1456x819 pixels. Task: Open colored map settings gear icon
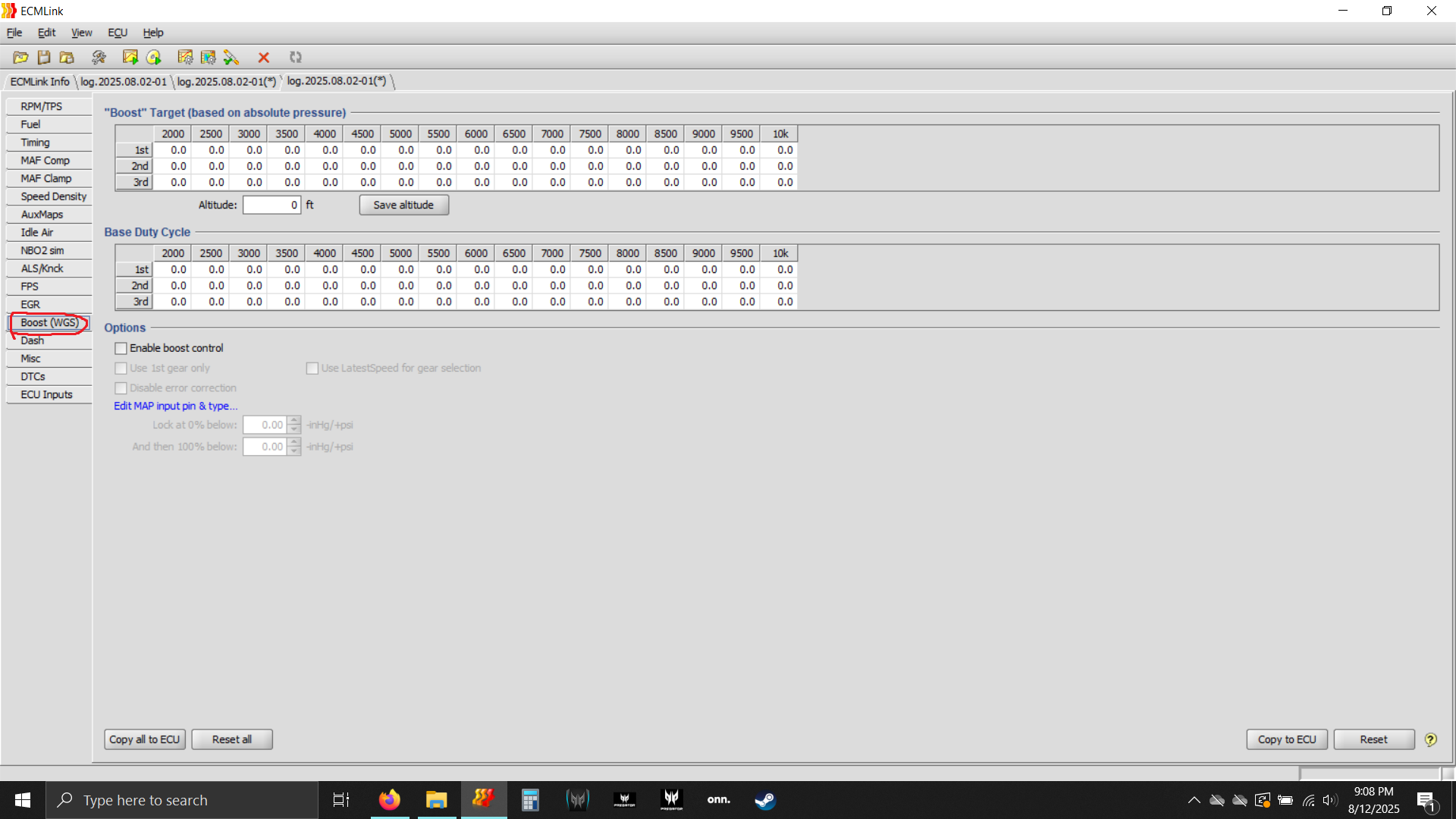pyautogui.click(x=209, y=58)
